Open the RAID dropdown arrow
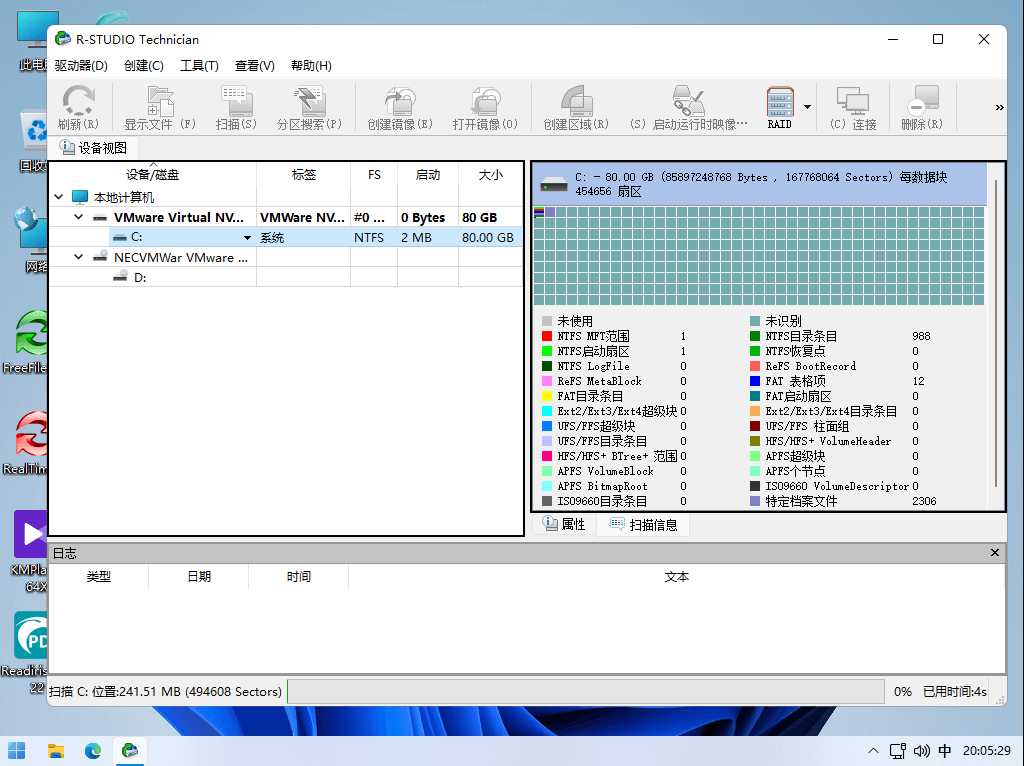Viewport: 1024px width, 766px height. [x=807, y=107]
